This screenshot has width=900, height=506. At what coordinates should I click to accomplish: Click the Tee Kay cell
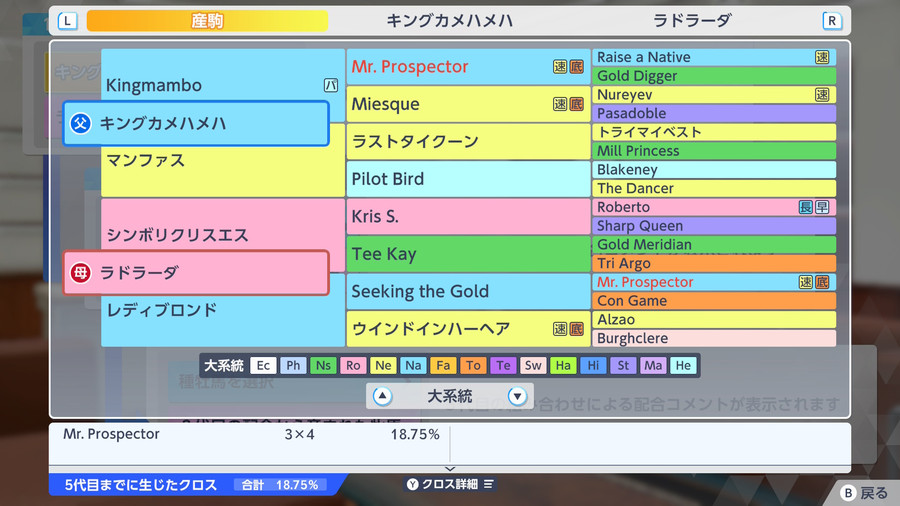(x=468, y=254)
